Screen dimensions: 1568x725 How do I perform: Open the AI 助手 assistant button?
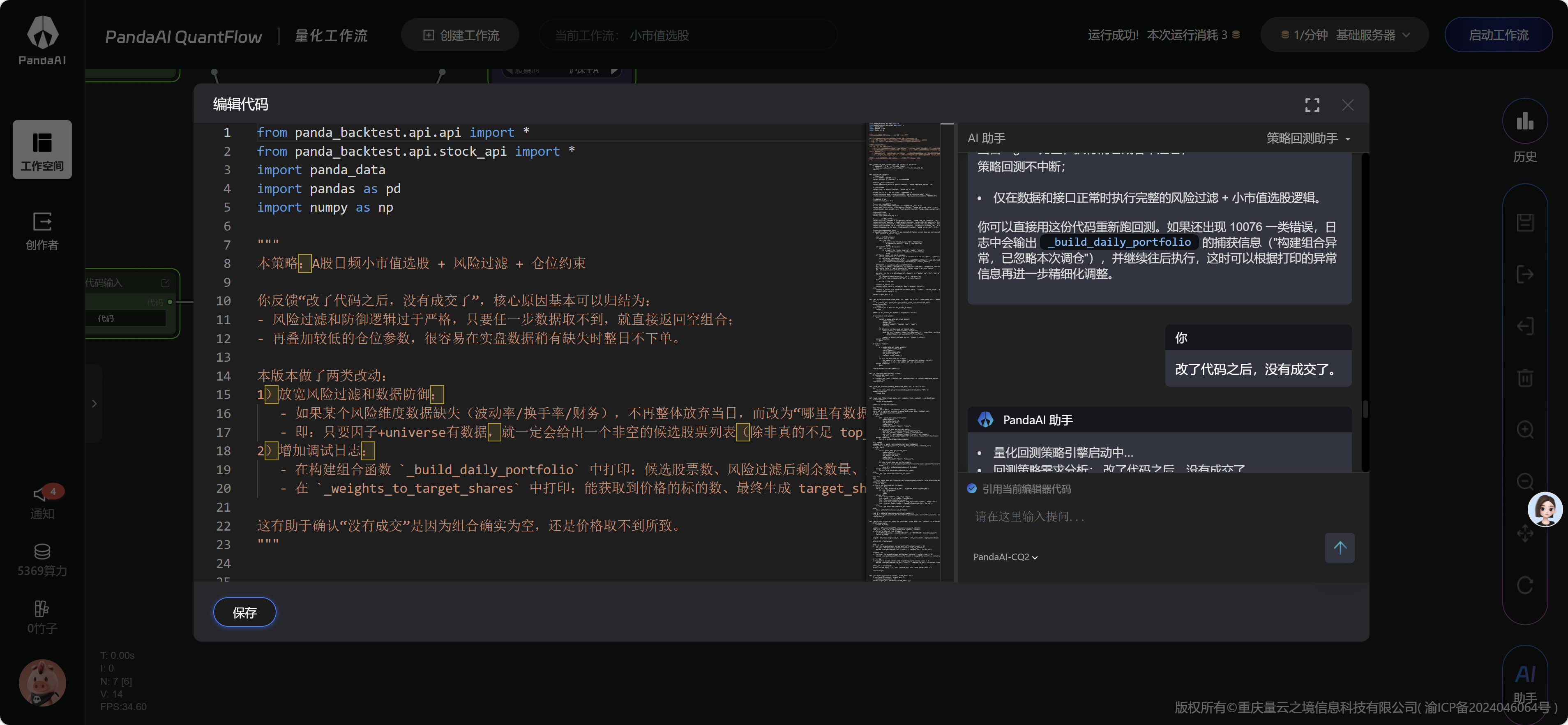[1525, 683]
